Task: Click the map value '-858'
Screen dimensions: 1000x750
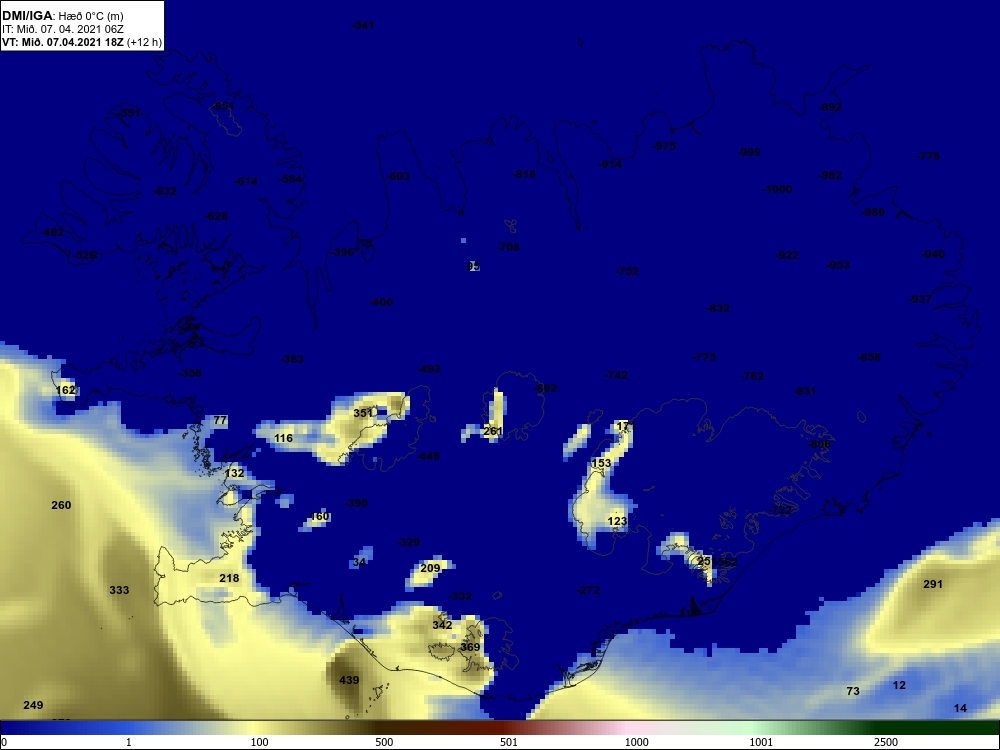Action: 870,357
